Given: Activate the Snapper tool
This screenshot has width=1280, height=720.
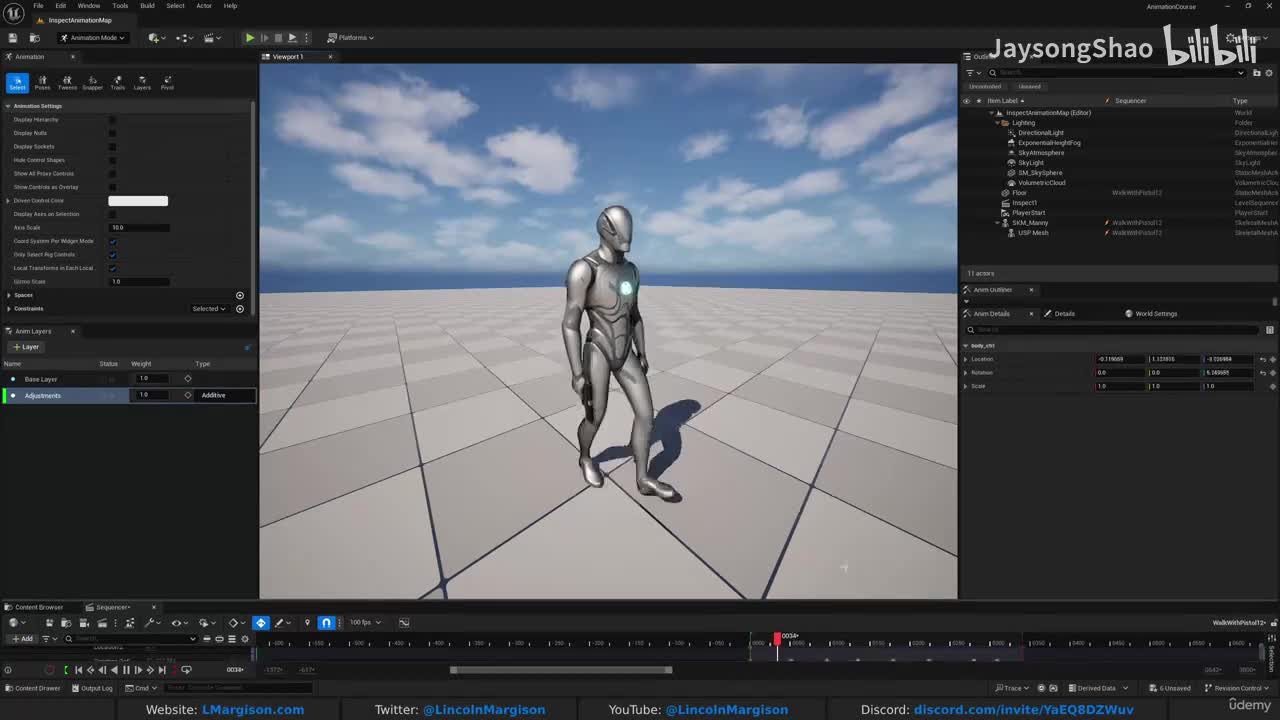Looking at the screenshot, I should pyautogui.click(x=92, y=83).
